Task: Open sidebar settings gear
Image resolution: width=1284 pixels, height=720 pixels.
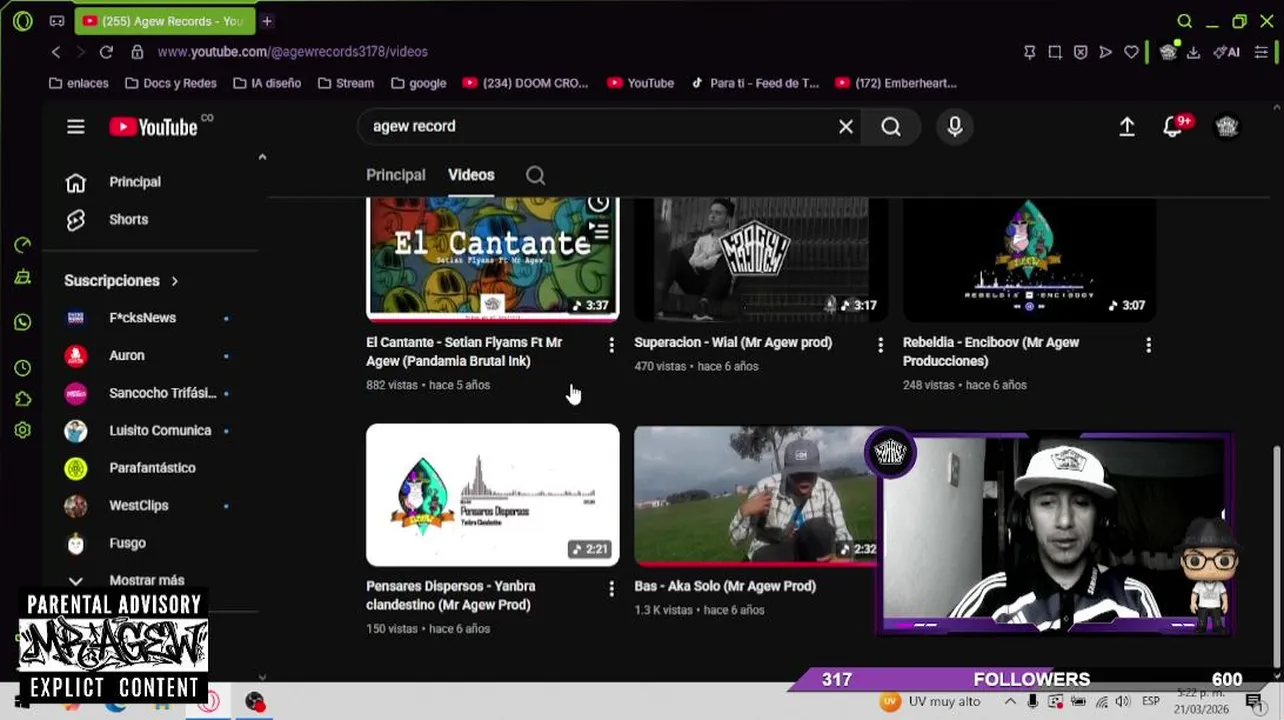Action: [x=22, y=430]
